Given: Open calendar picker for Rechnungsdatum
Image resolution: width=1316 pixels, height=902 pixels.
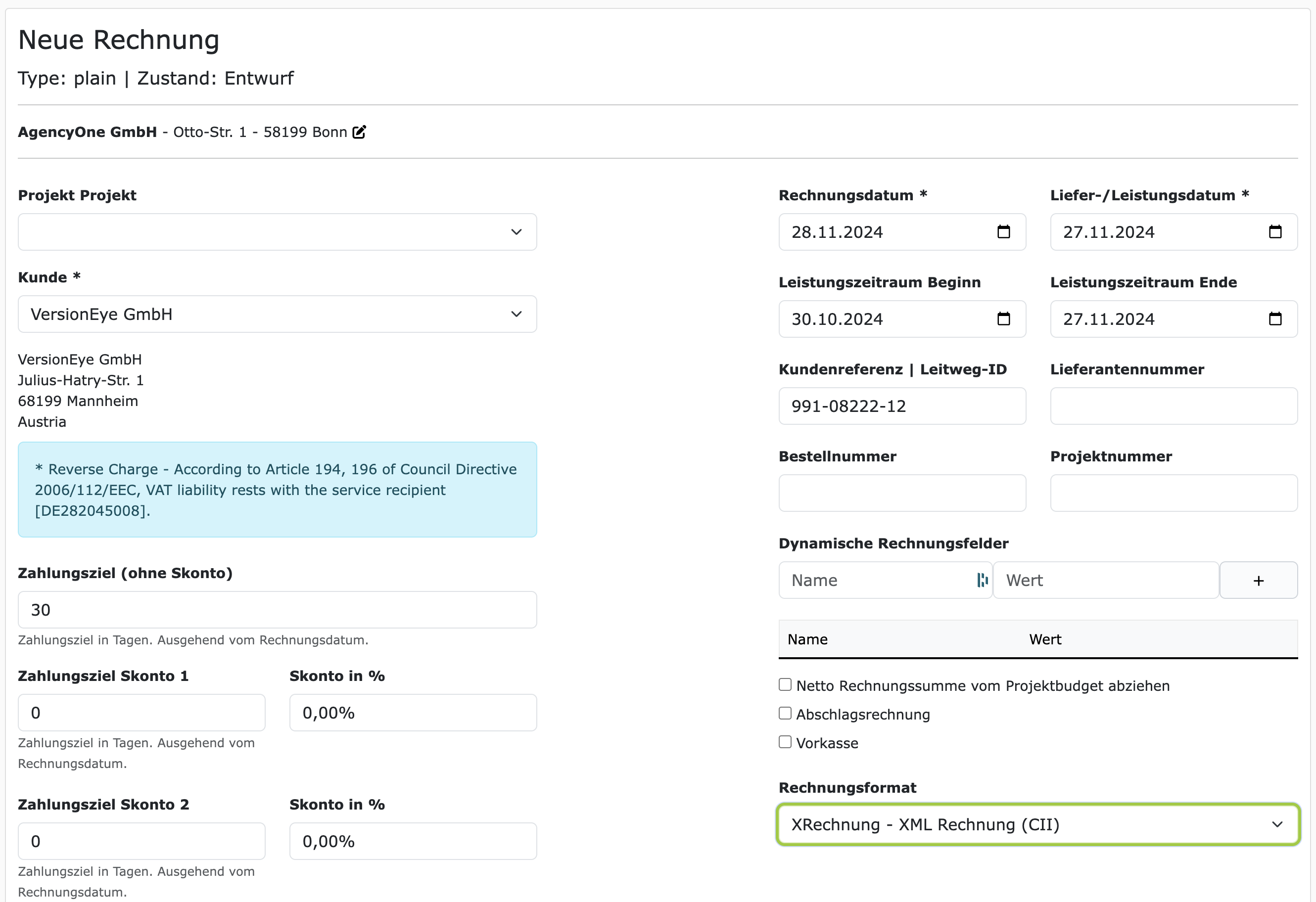Looking at the screenshot, I should [1003, 232].
